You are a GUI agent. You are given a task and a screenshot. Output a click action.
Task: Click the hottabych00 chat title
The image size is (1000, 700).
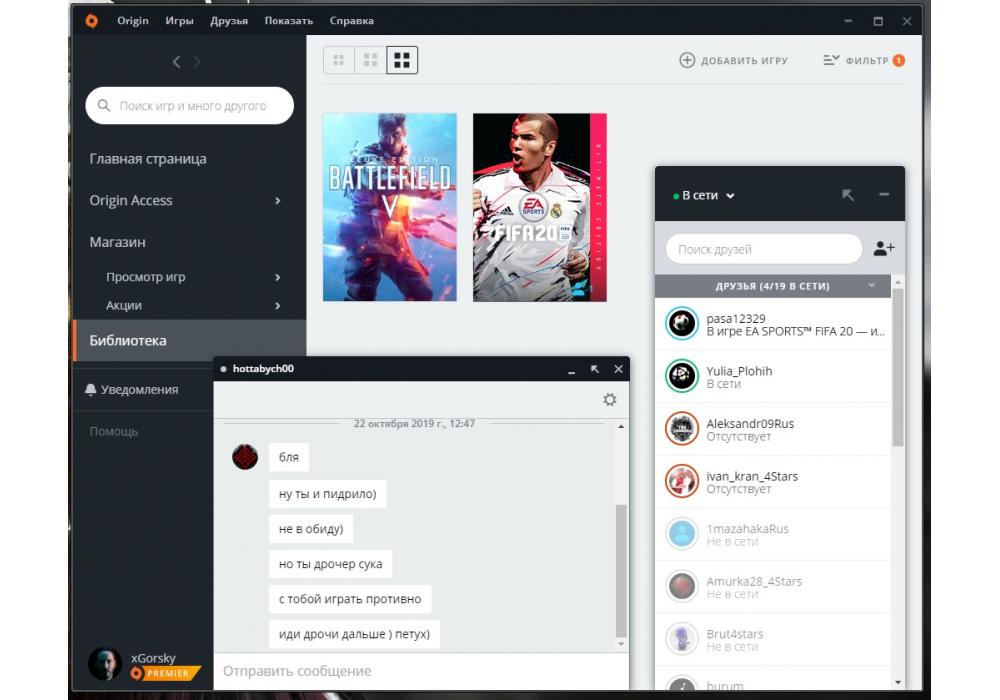(263, 368)
